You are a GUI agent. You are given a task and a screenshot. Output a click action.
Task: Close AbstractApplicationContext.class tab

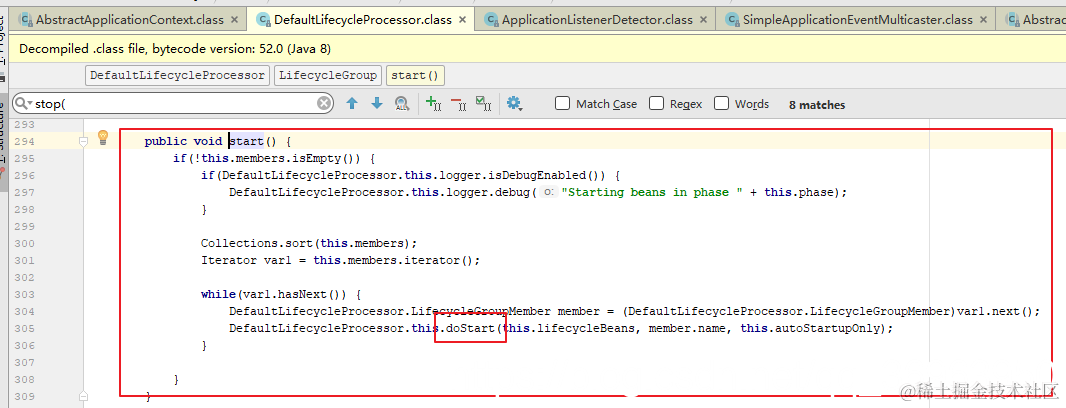236,20
